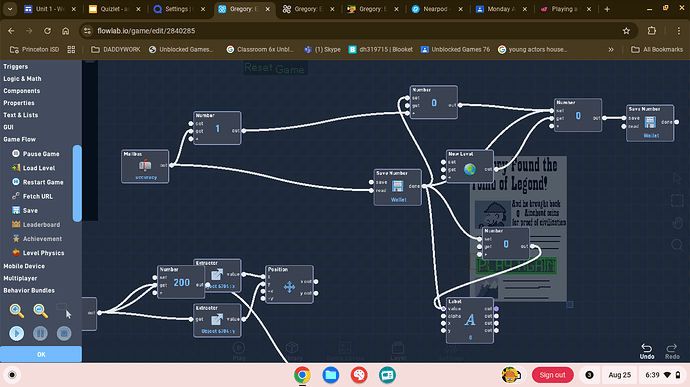The width and height of the screenshot is (690, 387).
Task: Add a Save behavior
Action: [25, 210]
